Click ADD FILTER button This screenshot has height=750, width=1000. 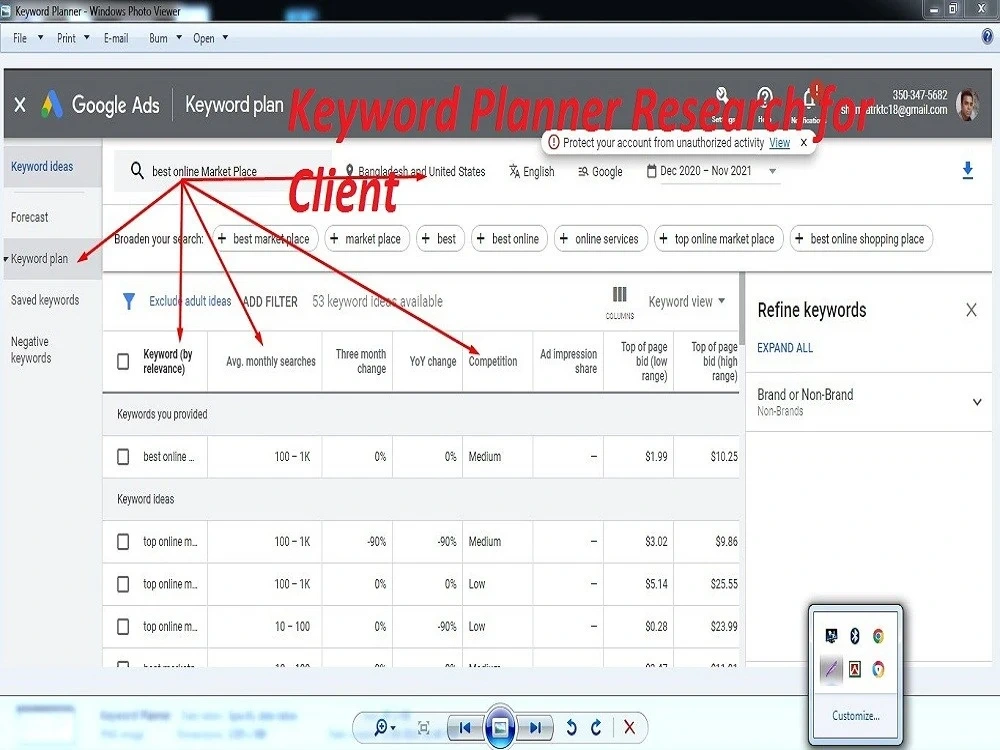pos(270,302)
